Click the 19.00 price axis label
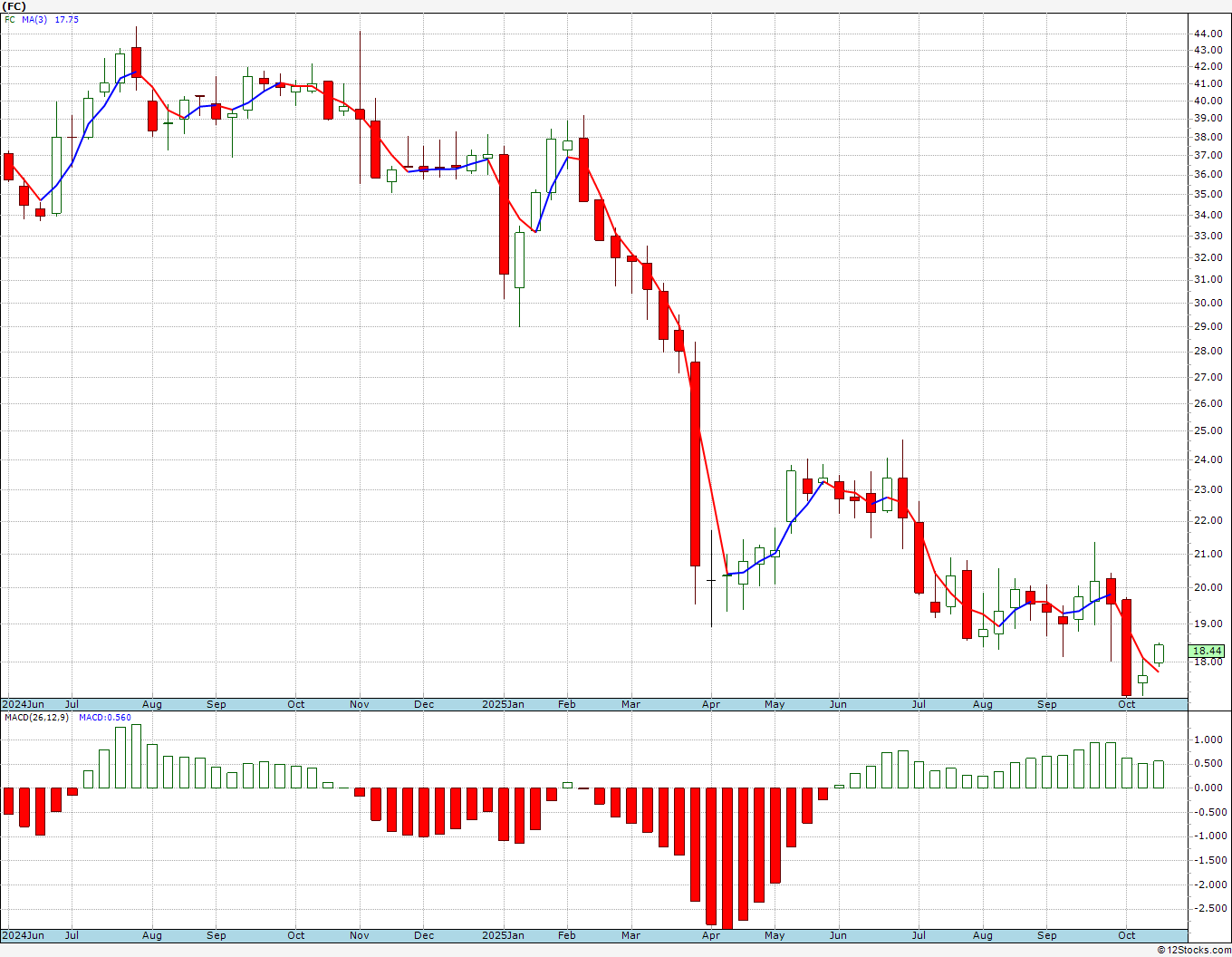1232x957 pixels. pos(1208,623)
